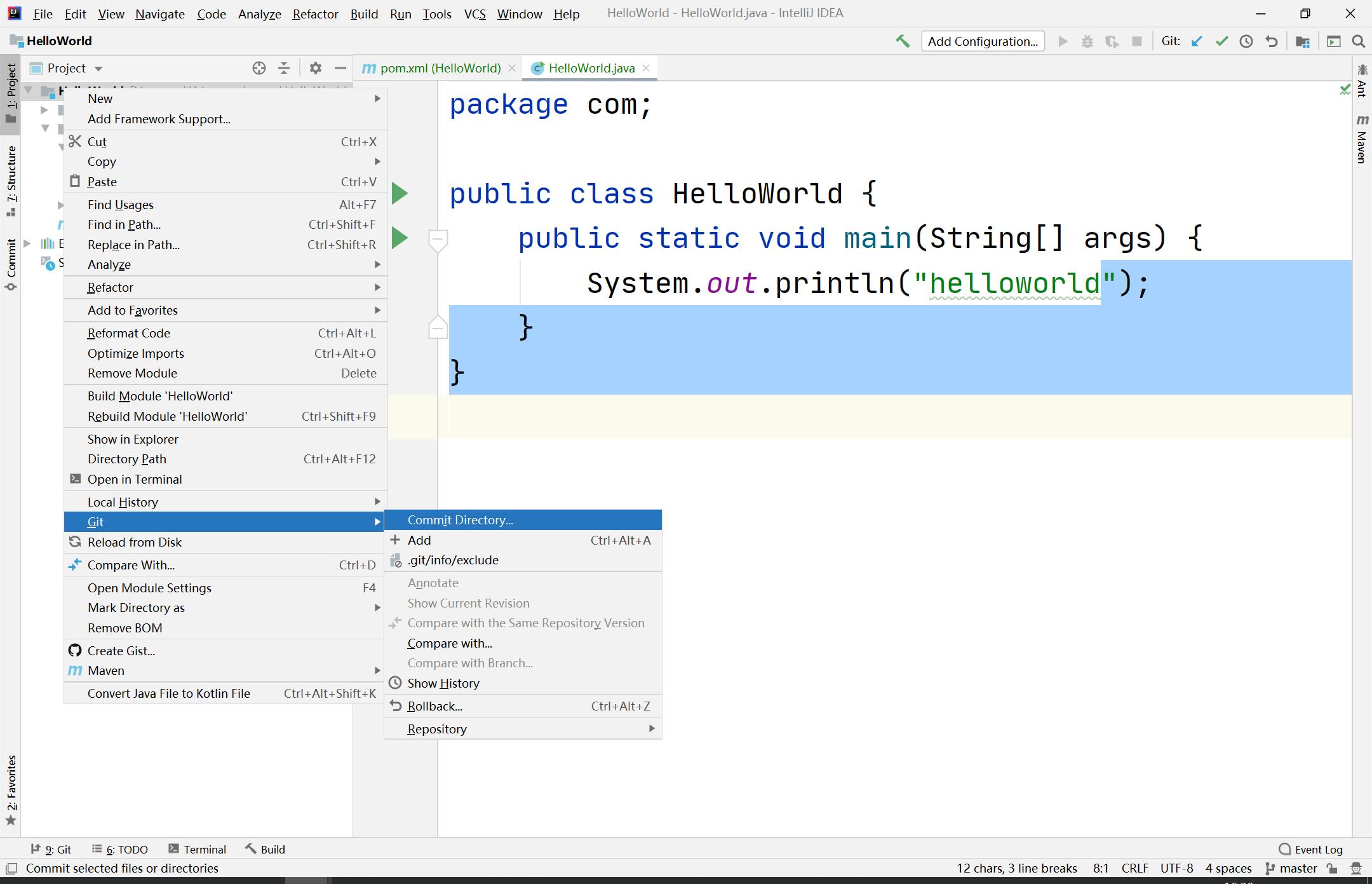Open Project Structure icon in toolbar
1372x884 pixels.
(x=1303, y=41)
